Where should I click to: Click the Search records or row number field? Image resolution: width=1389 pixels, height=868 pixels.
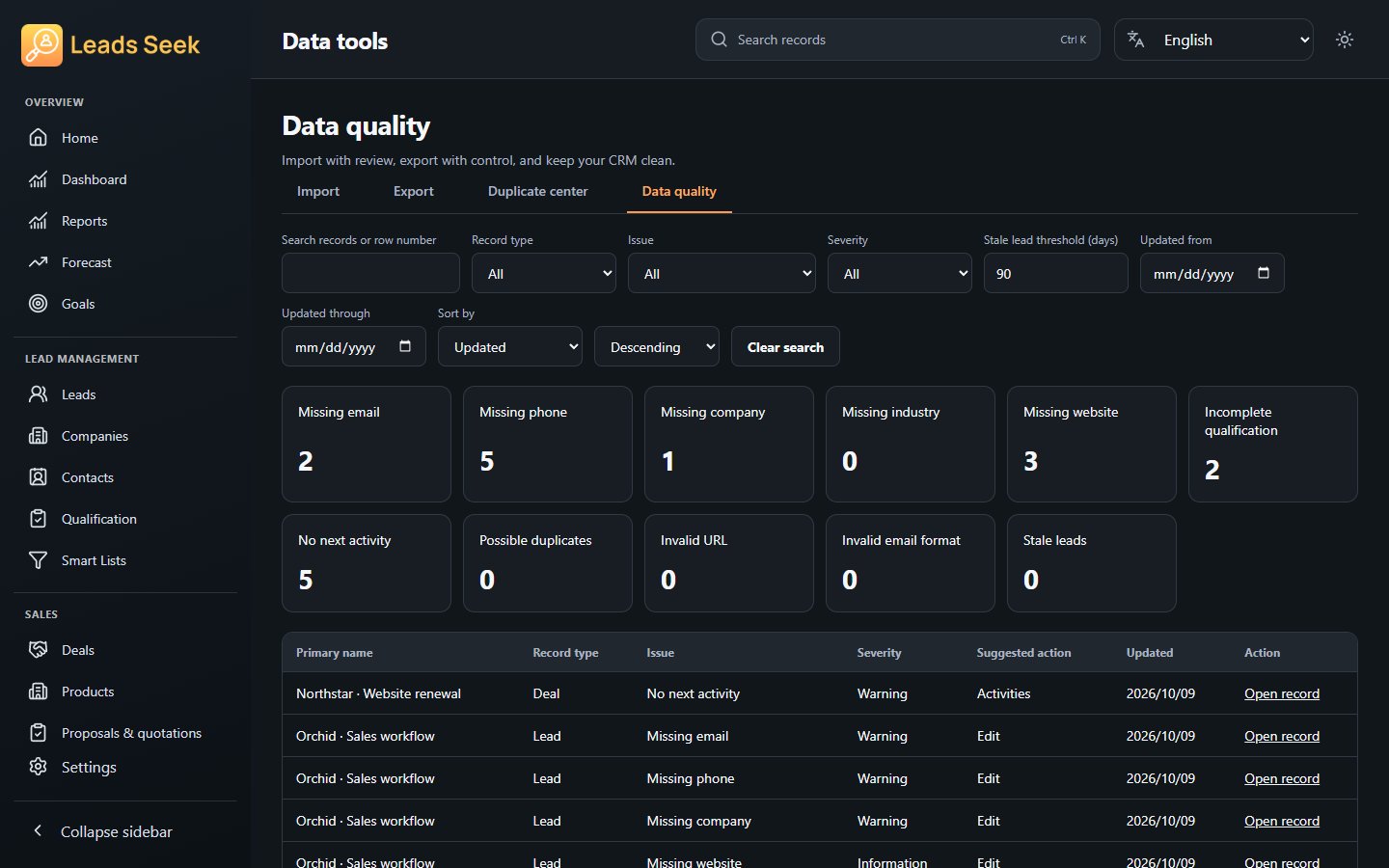click(x=370, y=273)
